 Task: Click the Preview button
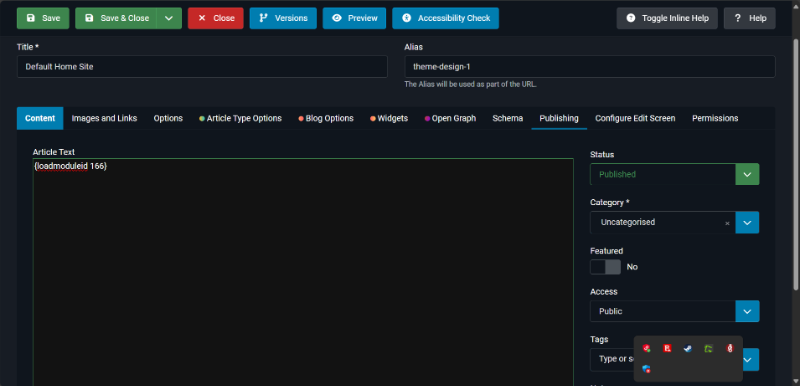(x=355, y=18)
